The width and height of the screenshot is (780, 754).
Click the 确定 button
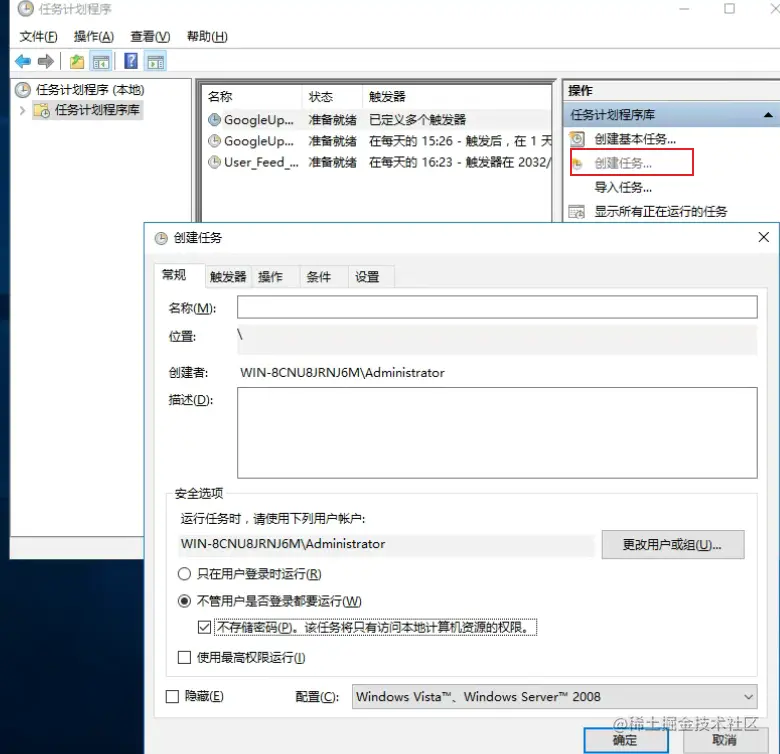click(x=625, y=741)
